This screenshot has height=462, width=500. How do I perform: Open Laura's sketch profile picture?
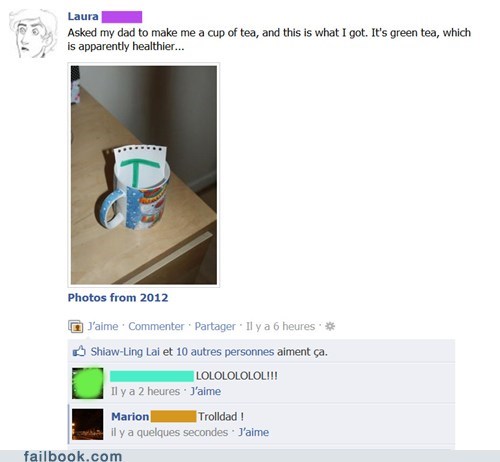33,34
